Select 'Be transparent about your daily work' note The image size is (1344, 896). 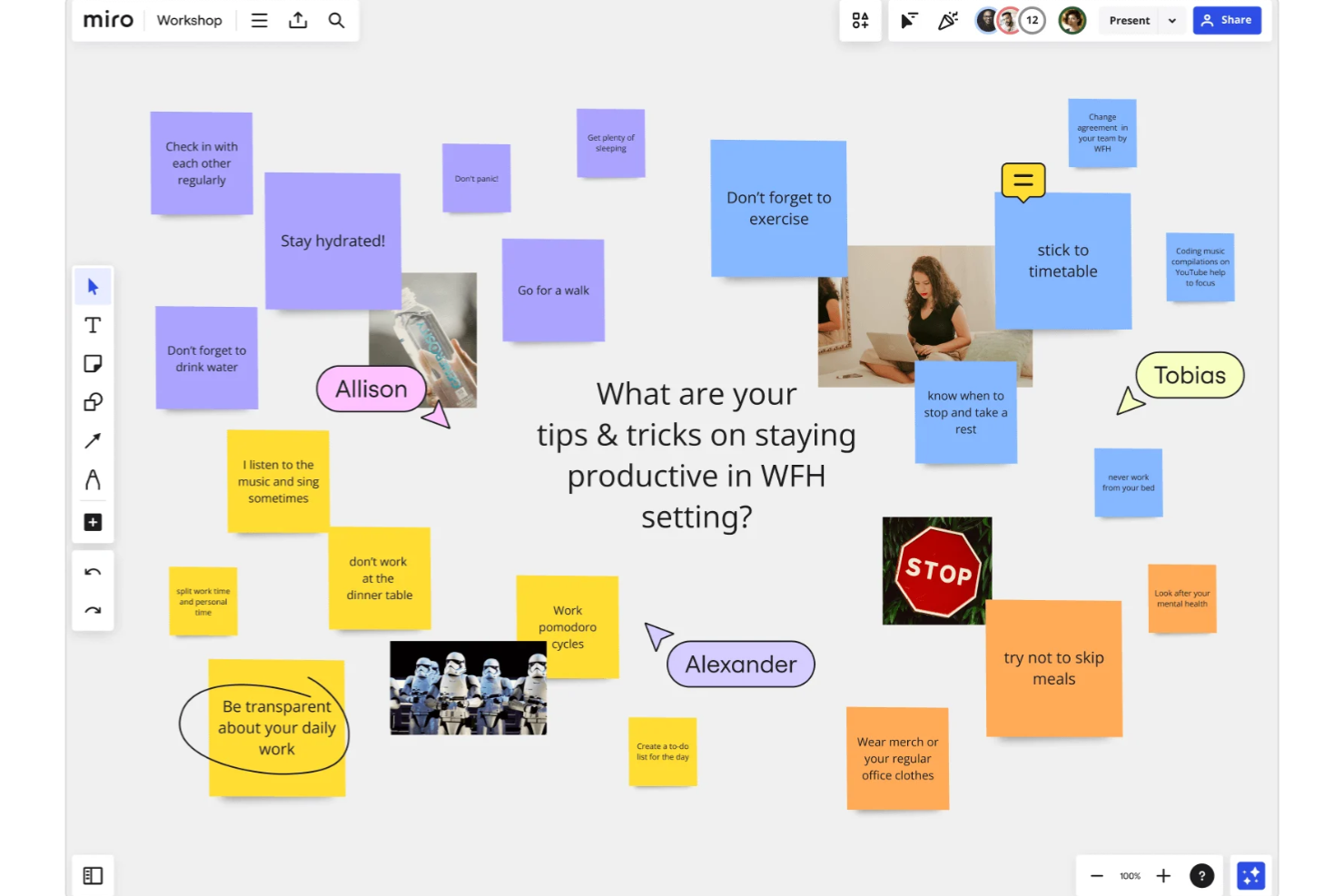point(277,728)
